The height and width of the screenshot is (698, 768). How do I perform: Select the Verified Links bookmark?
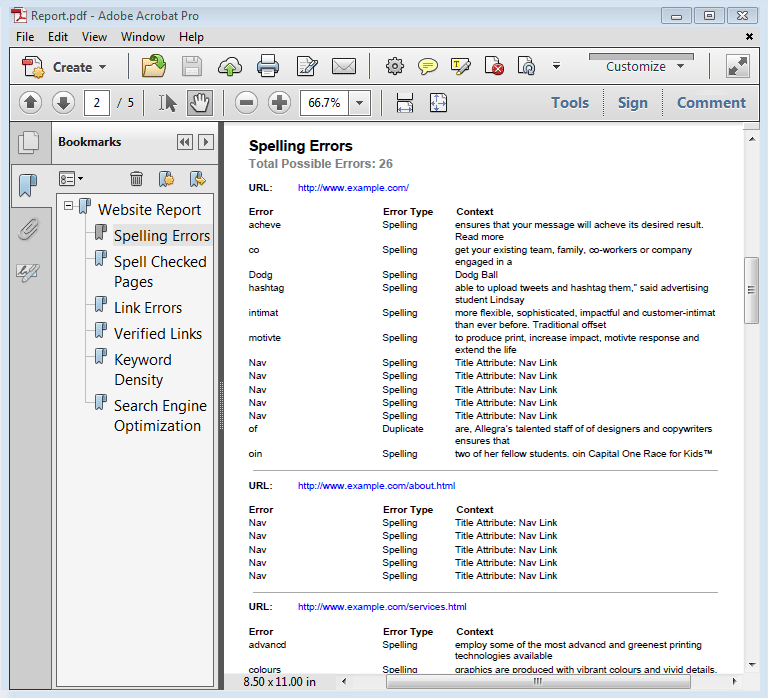[158, 334]
